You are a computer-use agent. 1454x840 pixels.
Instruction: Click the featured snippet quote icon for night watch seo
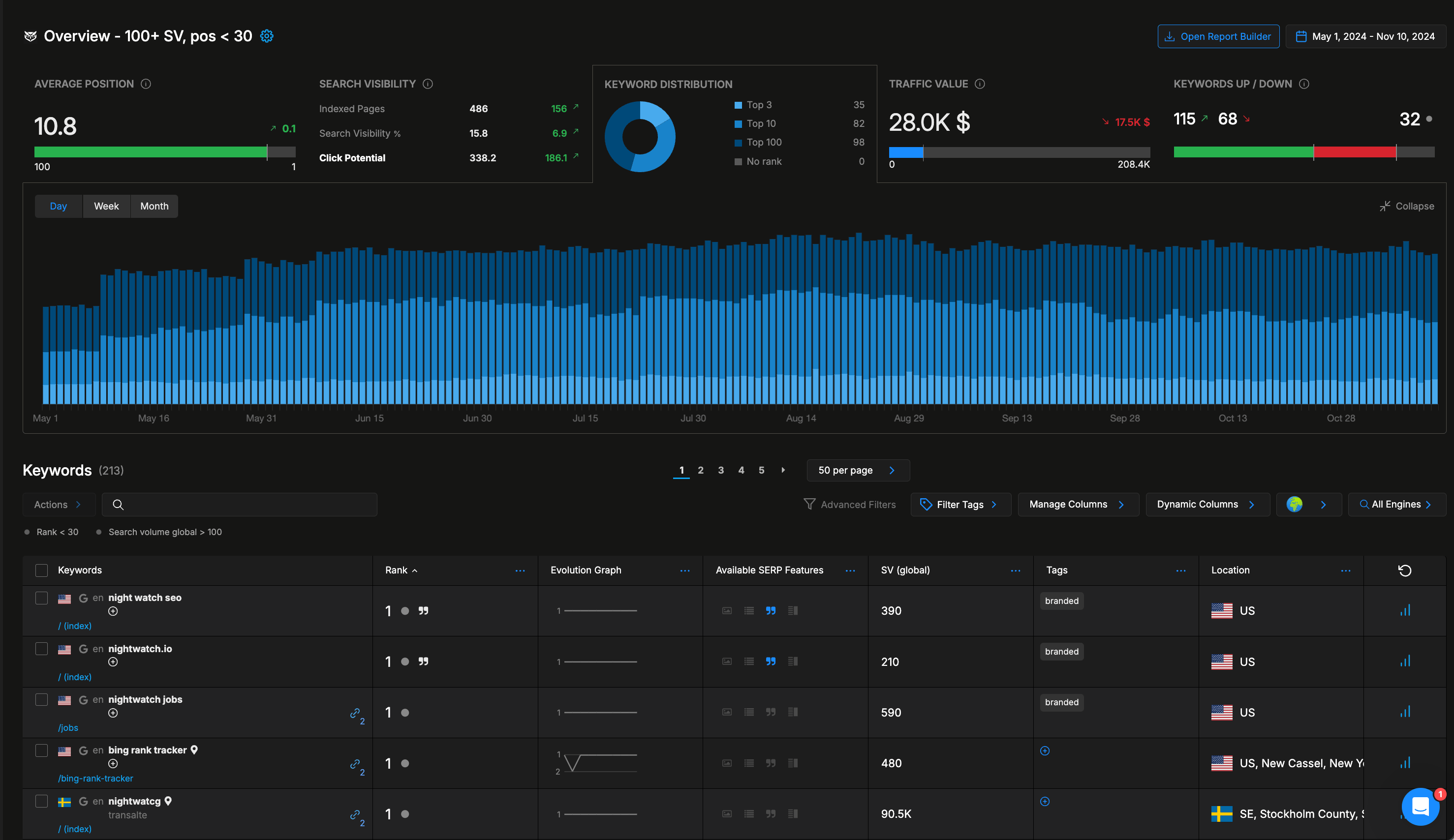pos(424,610)
